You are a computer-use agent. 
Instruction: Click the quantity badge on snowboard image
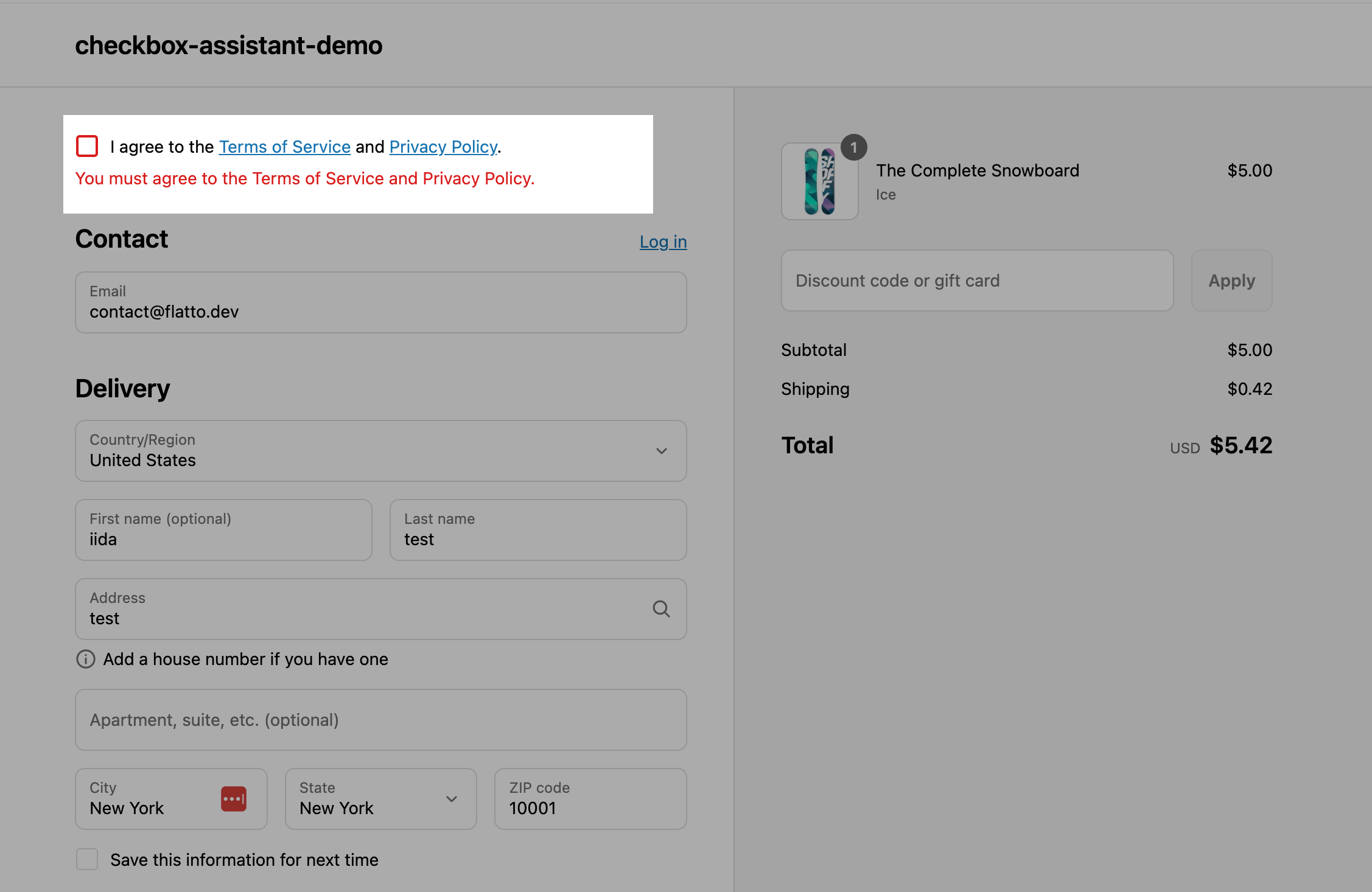click(853, 147)
